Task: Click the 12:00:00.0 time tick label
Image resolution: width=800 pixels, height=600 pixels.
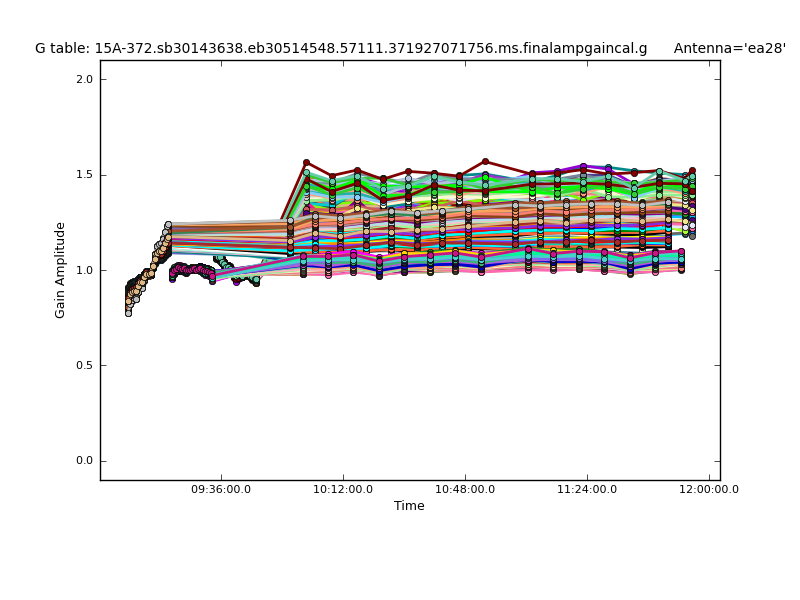Action: point(709,490)
